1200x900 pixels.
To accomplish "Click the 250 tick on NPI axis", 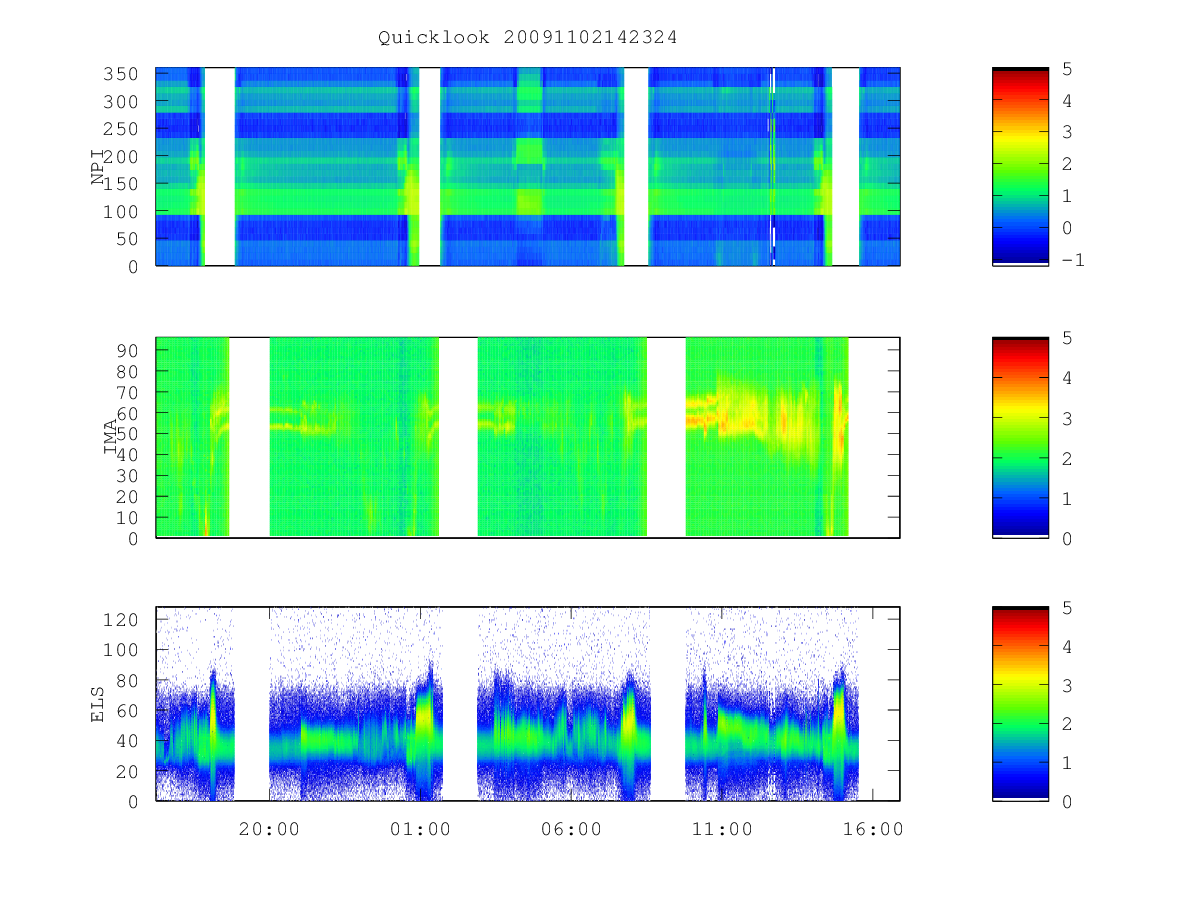I will pyautogui.click(x=121, y=129).
